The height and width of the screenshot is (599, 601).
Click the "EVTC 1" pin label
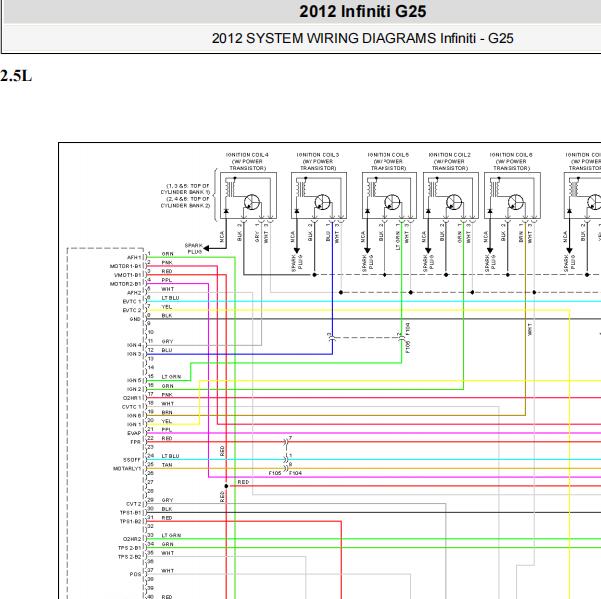click(x=132, y=302)
